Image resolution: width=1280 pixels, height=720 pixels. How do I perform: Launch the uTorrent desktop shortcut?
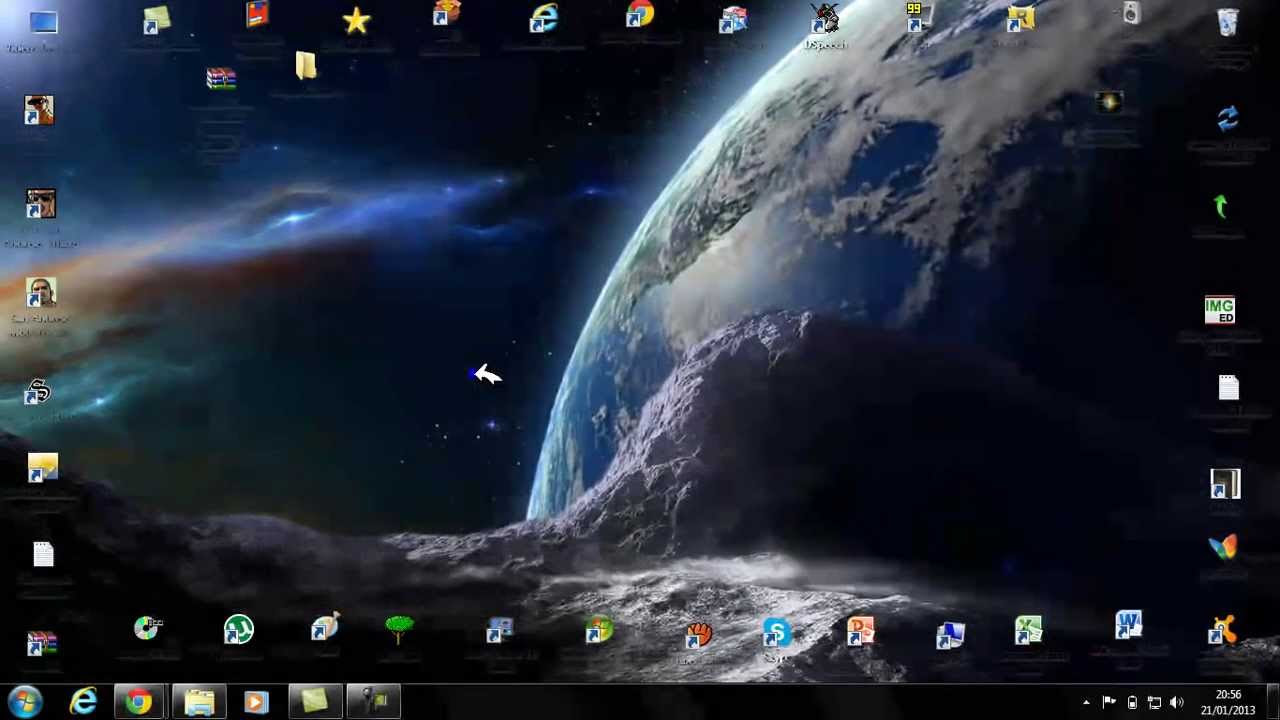click(238, 629)
